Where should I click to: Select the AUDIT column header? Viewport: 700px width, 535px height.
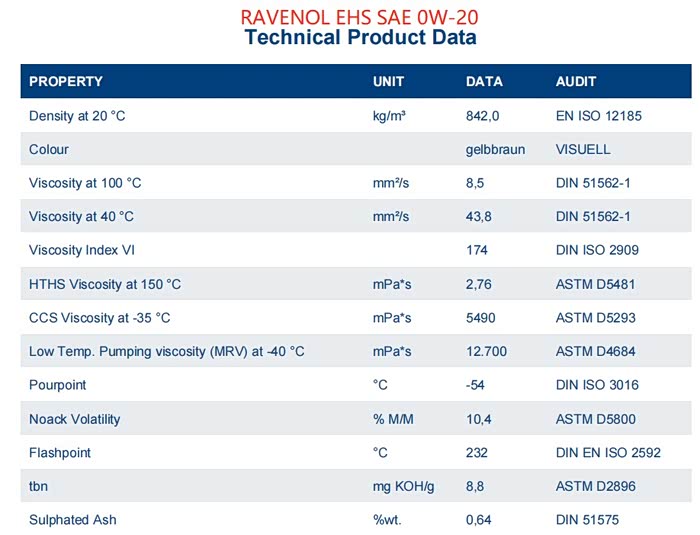pyautogui.click(x=576, y=82)
